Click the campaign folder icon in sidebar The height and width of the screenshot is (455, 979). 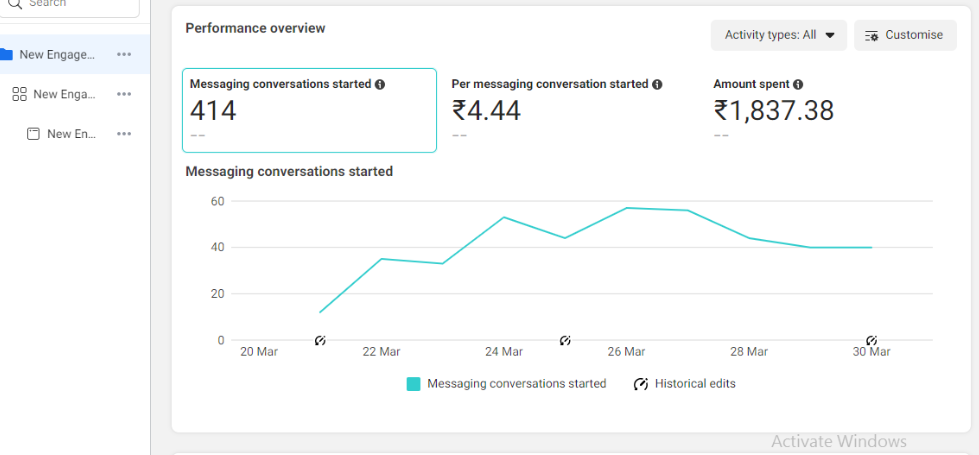(x=6, y=54)
